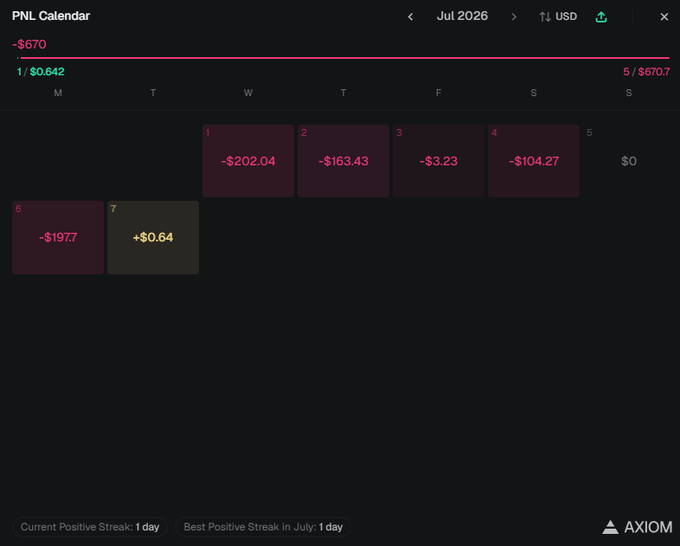Click the Current Positive Streak badge

click(90, 527)
